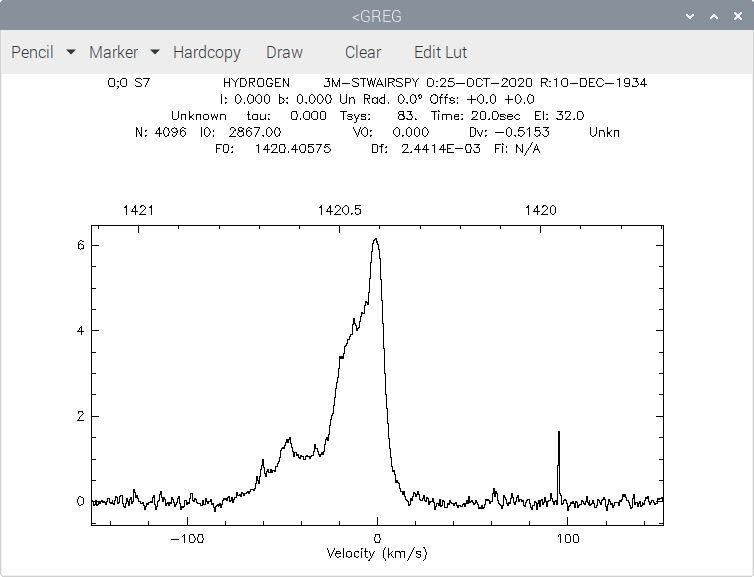Clear the plot with Clear button

[x=363, y=52]
